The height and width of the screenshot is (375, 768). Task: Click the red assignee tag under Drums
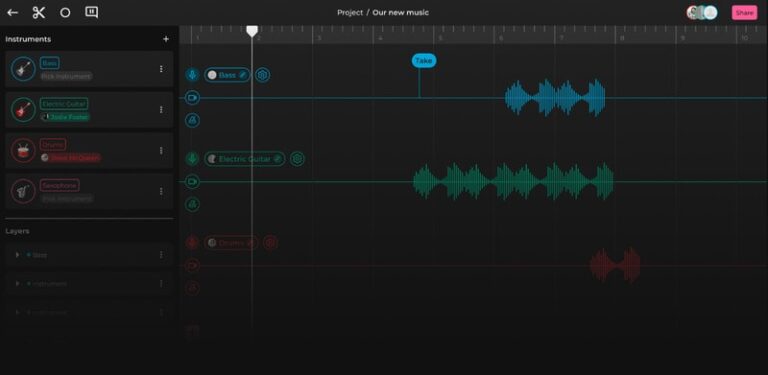[x=71, y=158]
